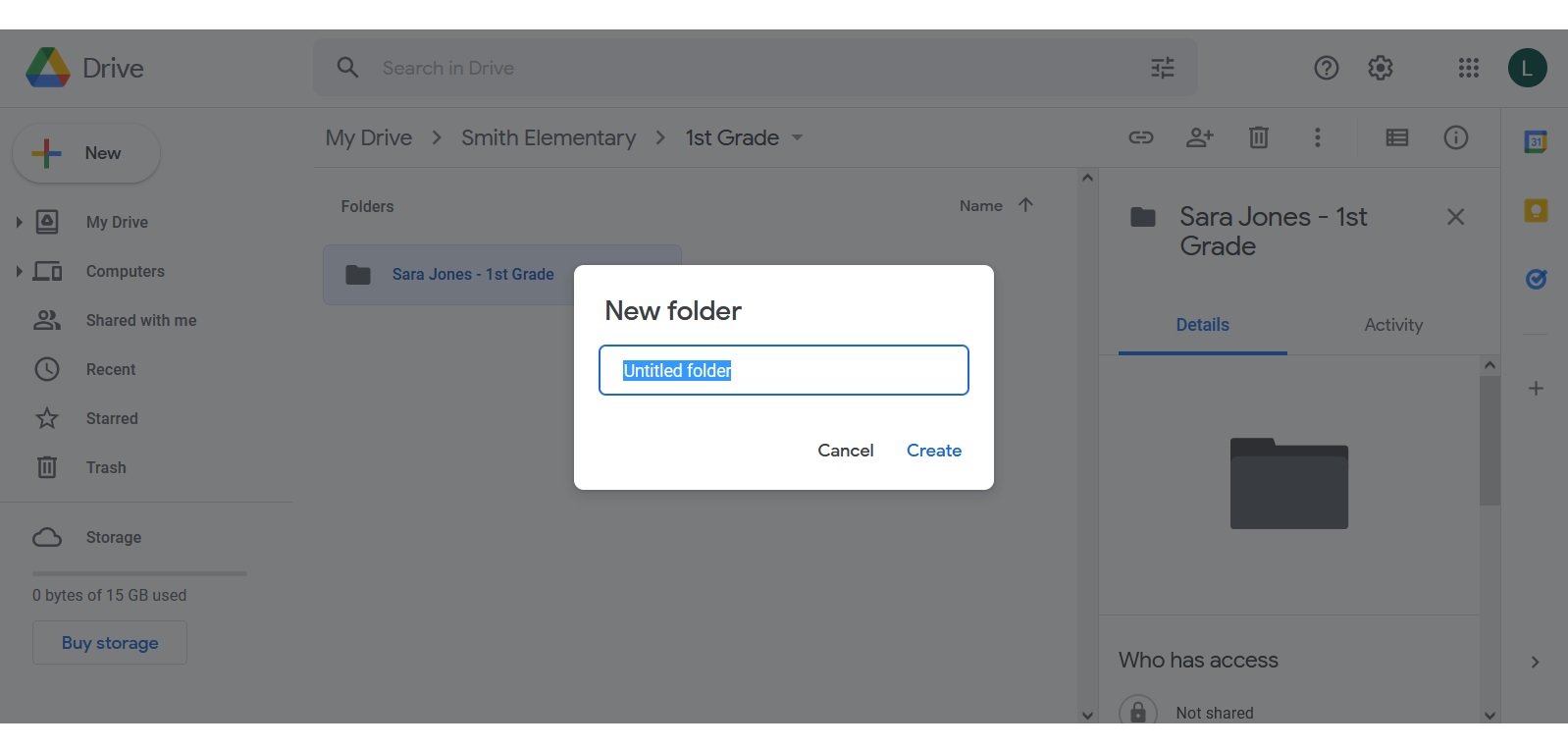Select Computers in sidebar
This screenshot has height=748, width=1568.
[126, 271]
